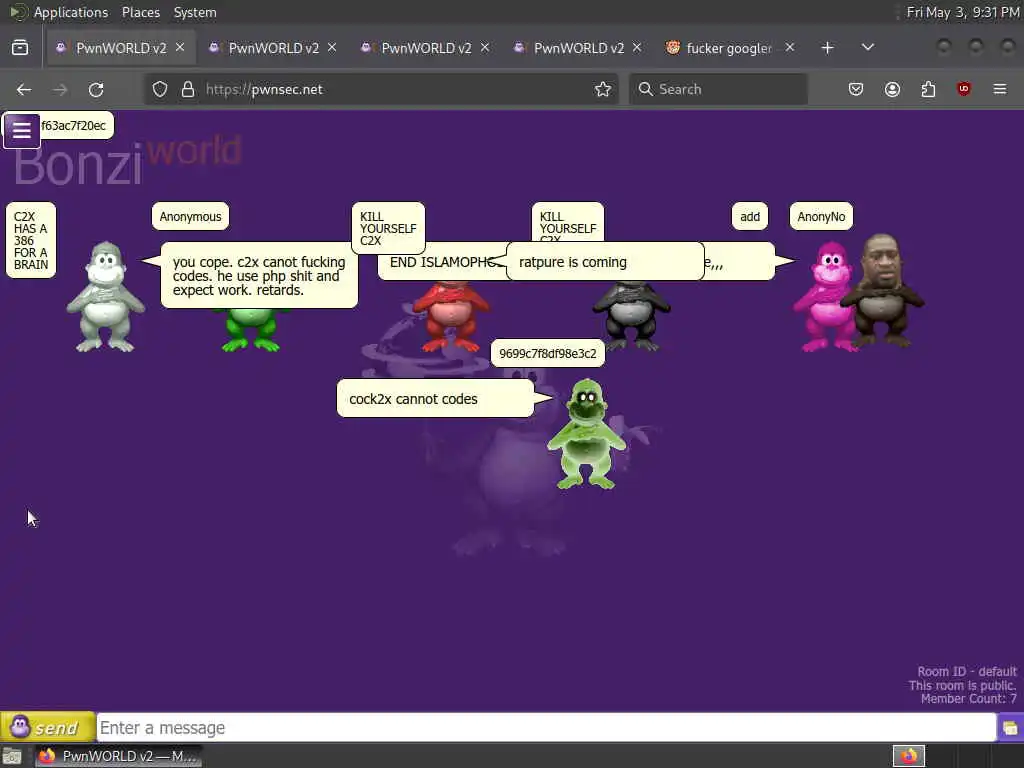The height and width of the screenshot is (768, 1024).
Task: List all tabs with chevron dropdown
Action: pyautogui.click(x=868, y=47)
